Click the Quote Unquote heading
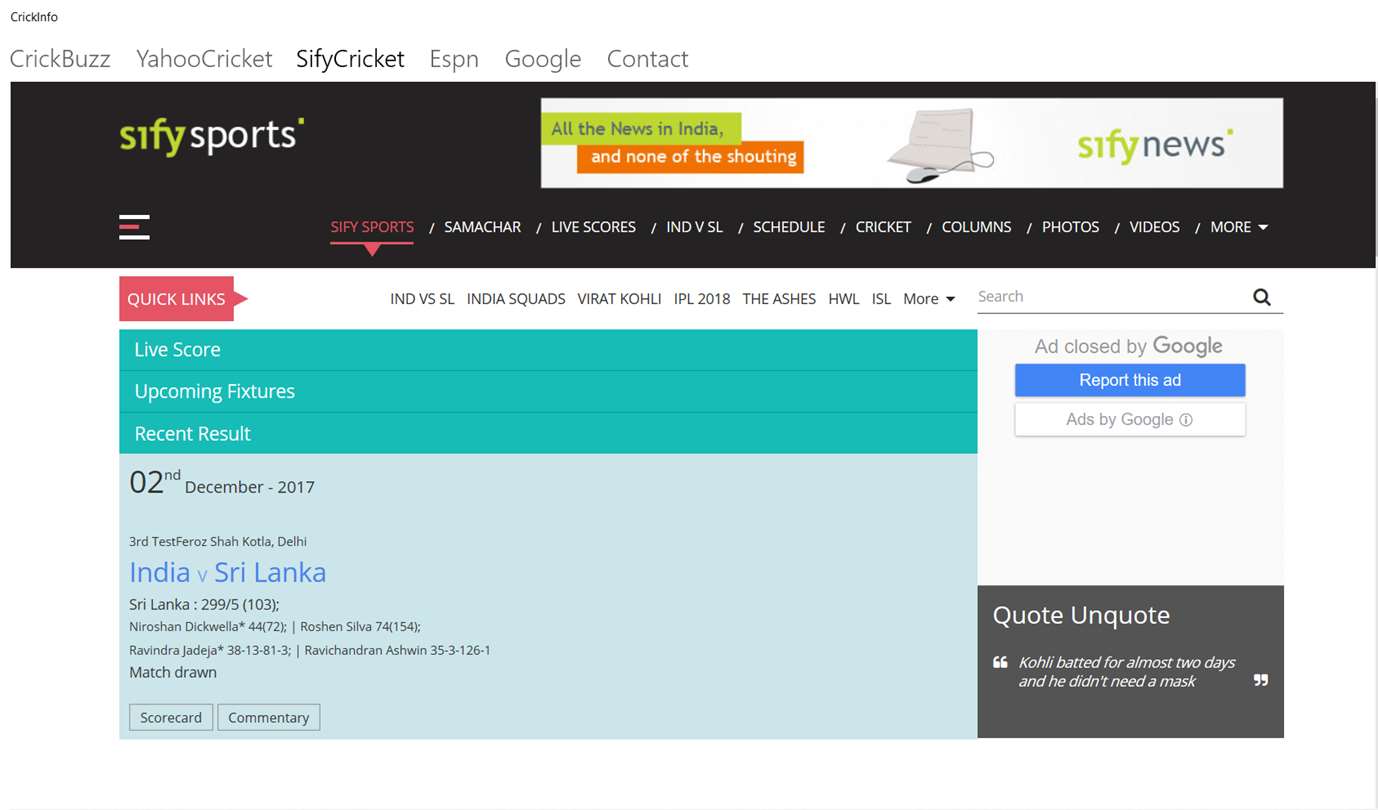 (1081, 616)
